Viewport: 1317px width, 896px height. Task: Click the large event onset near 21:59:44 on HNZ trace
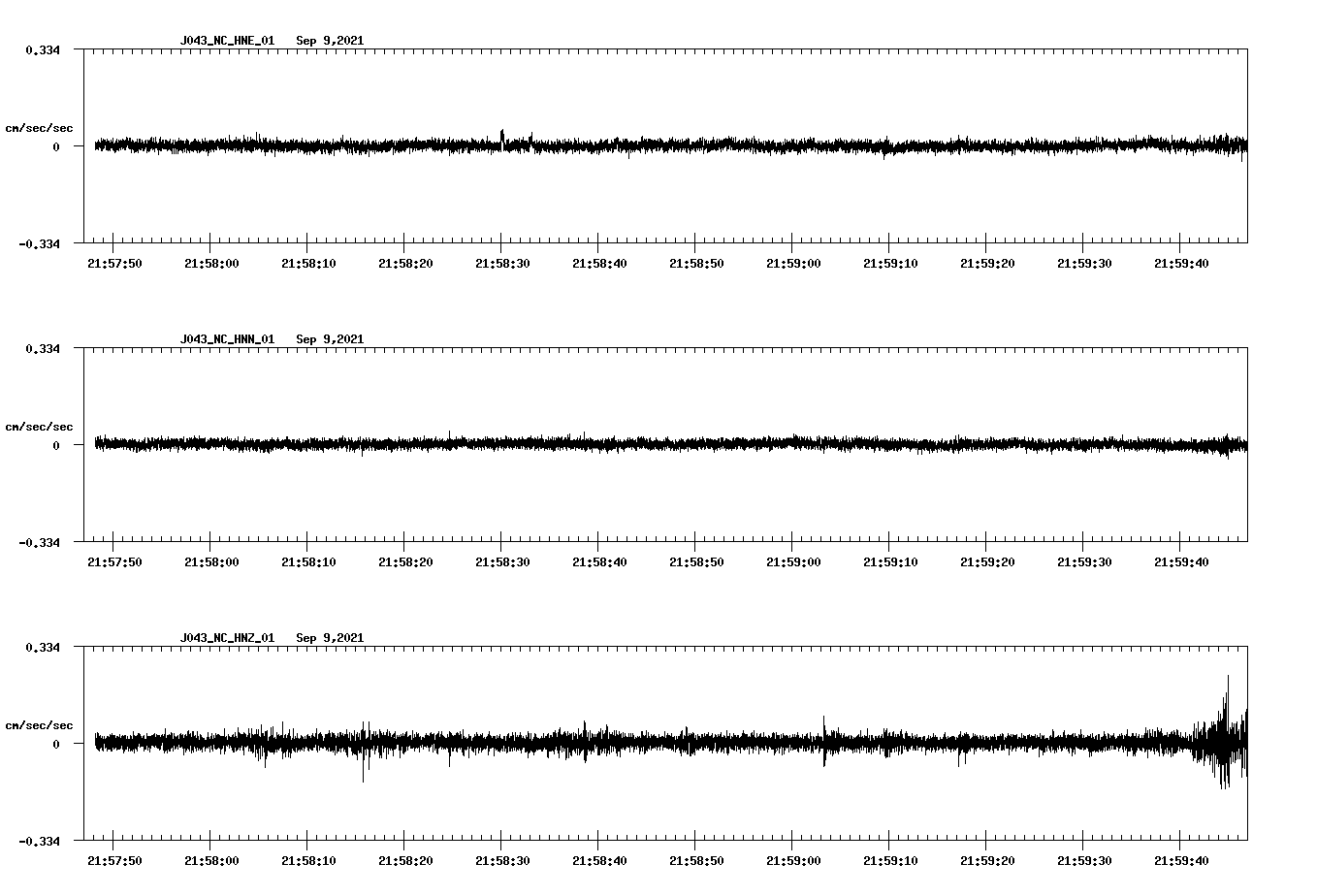[x=1224, y=732]
